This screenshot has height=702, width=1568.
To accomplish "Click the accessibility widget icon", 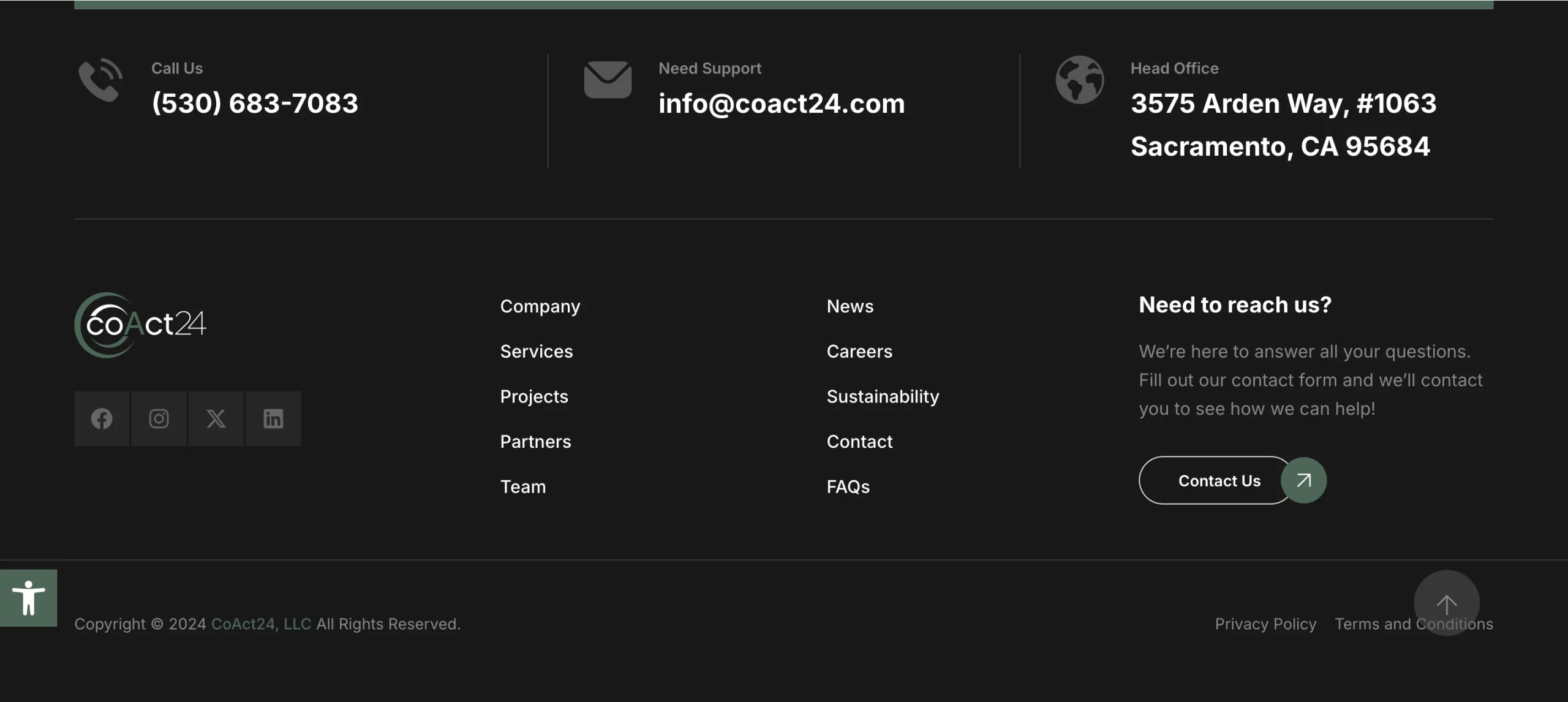I will (x=28, y=598).
